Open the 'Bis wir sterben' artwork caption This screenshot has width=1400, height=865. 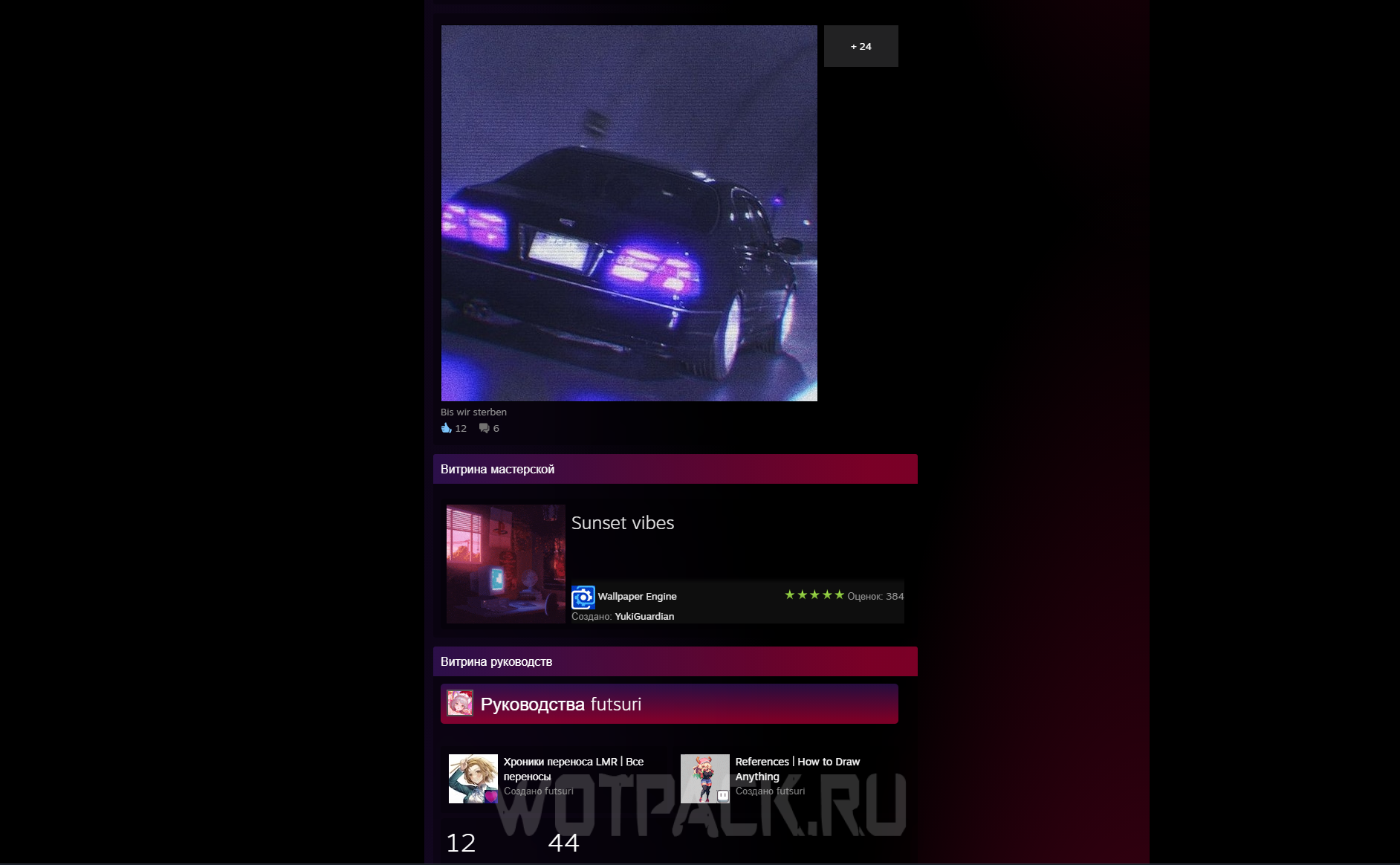tap(473, 412)
